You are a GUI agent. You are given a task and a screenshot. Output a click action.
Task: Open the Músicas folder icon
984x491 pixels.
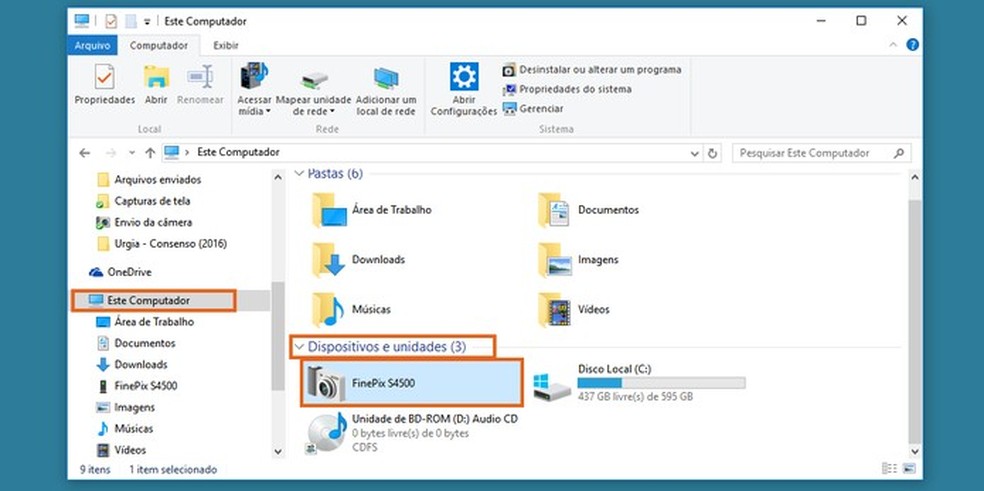(329, 309)
